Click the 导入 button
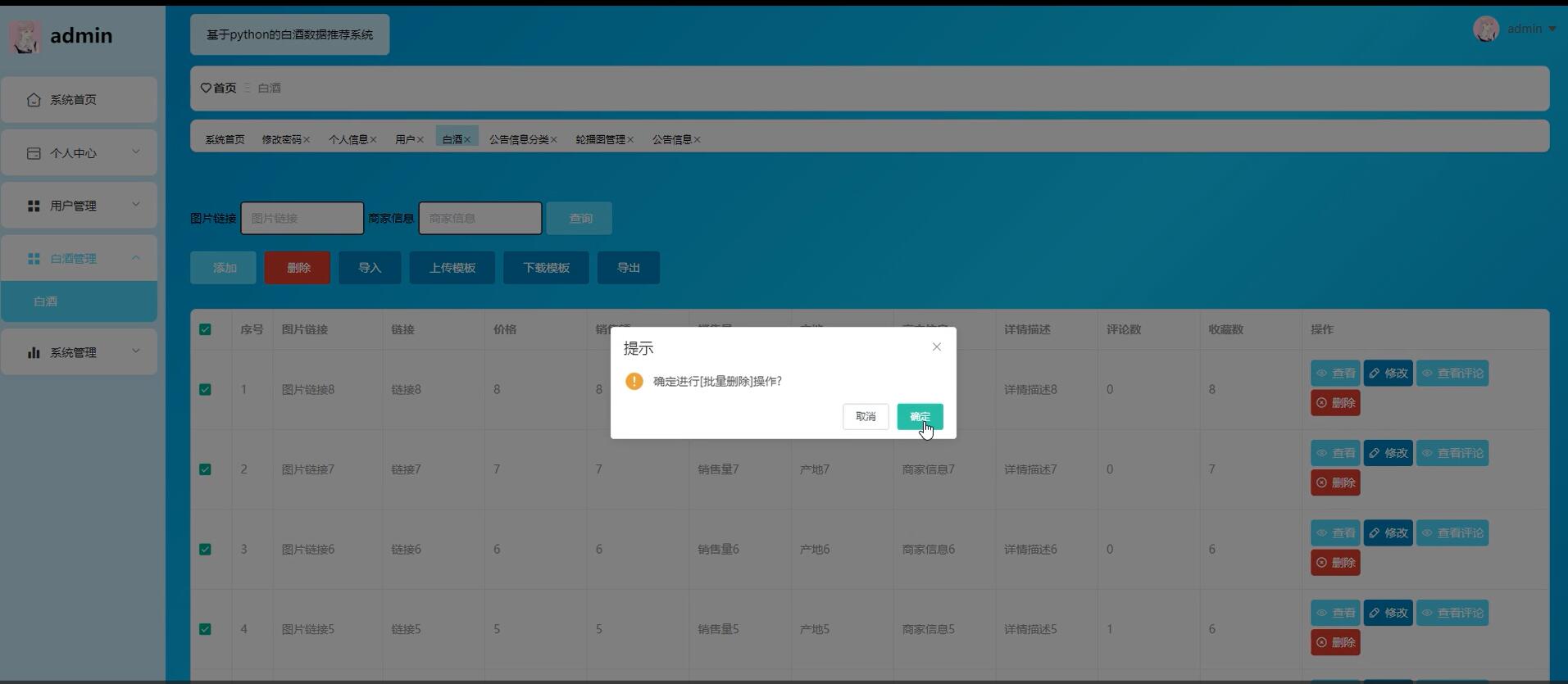 (370, 268)
